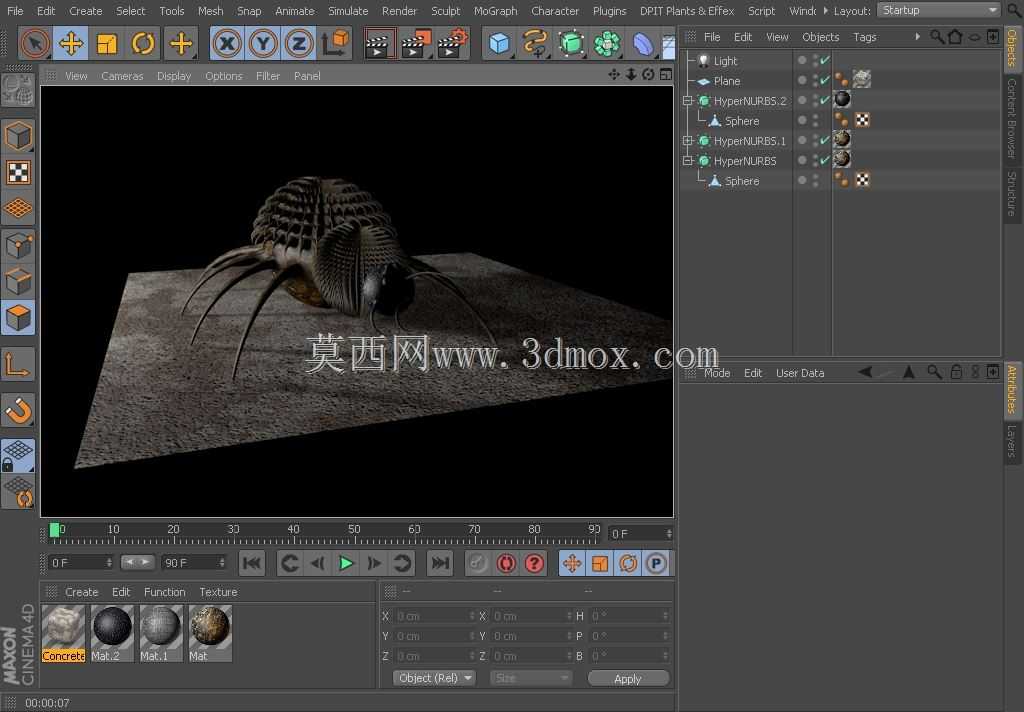Viewport: 1024px width, 712px height.
Task: Select the Concrete material swatch
Action: (x=63, y=633)
